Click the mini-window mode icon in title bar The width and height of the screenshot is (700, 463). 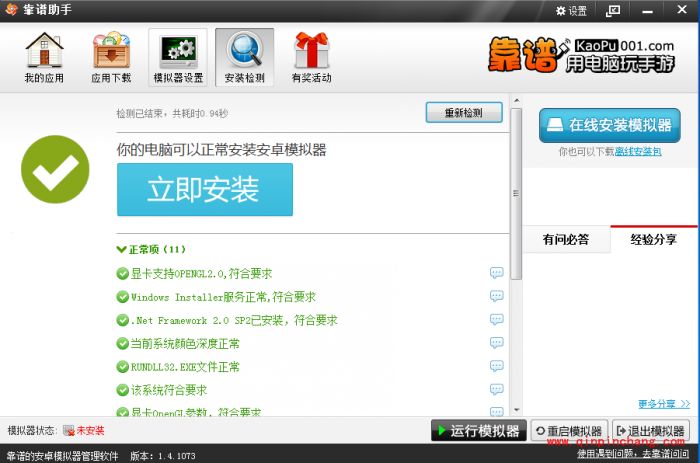coord(613,11)
